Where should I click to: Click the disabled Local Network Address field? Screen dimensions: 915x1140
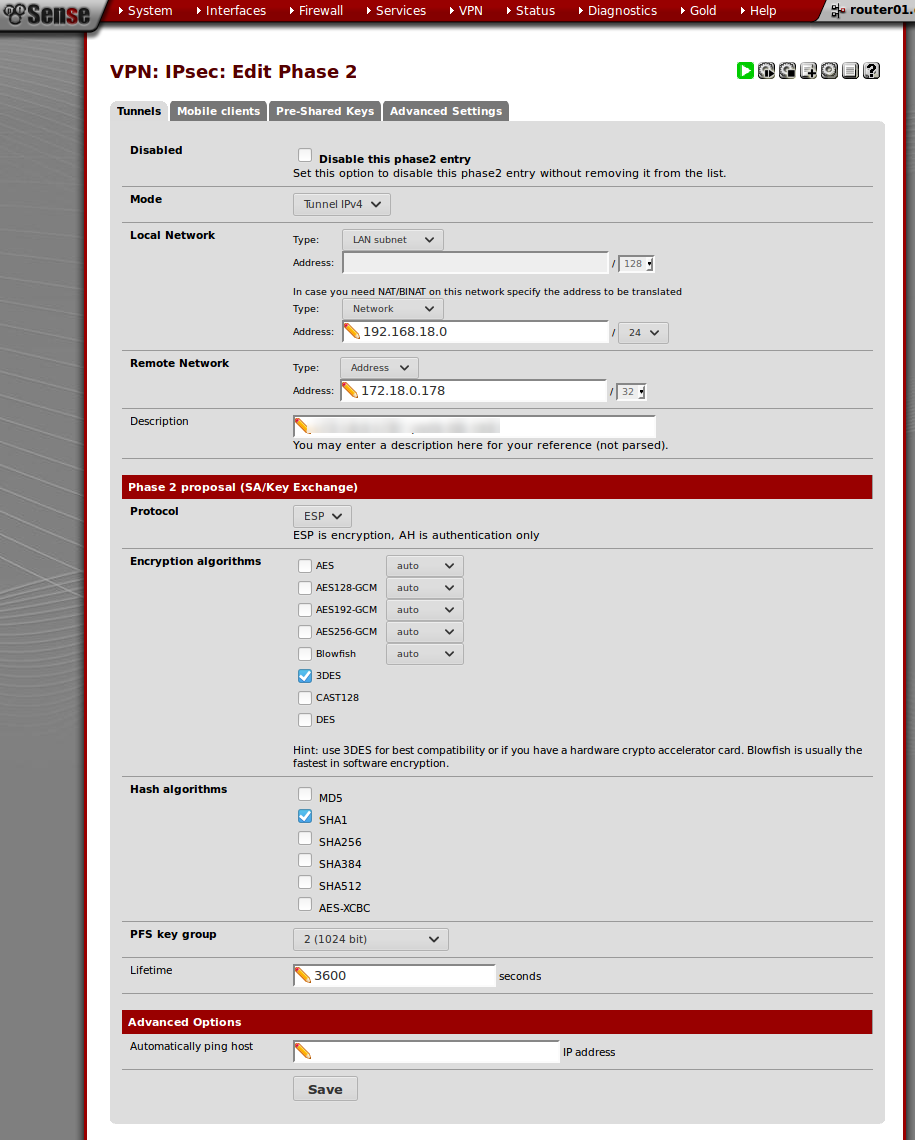[x=475, y=263]
